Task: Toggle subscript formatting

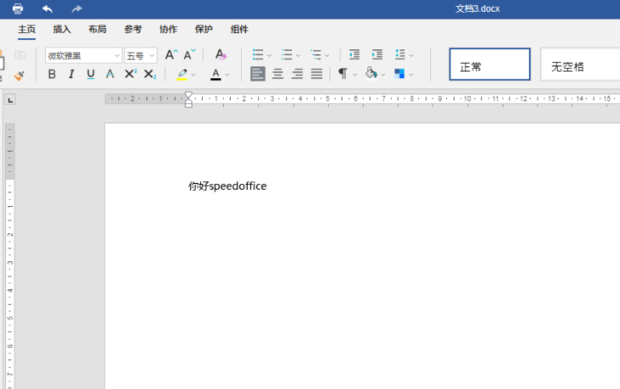Action: [150, 74]
